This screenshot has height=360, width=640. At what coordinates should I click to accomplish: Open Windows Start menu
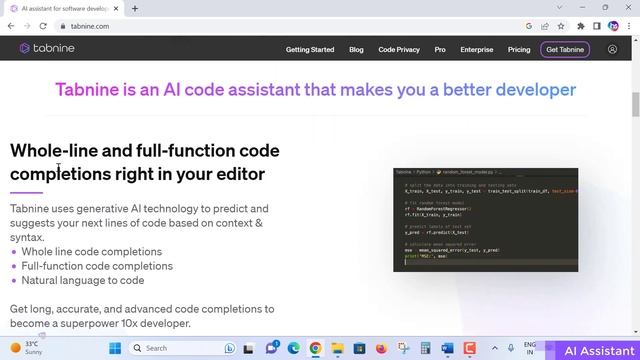tap(115, 348)
